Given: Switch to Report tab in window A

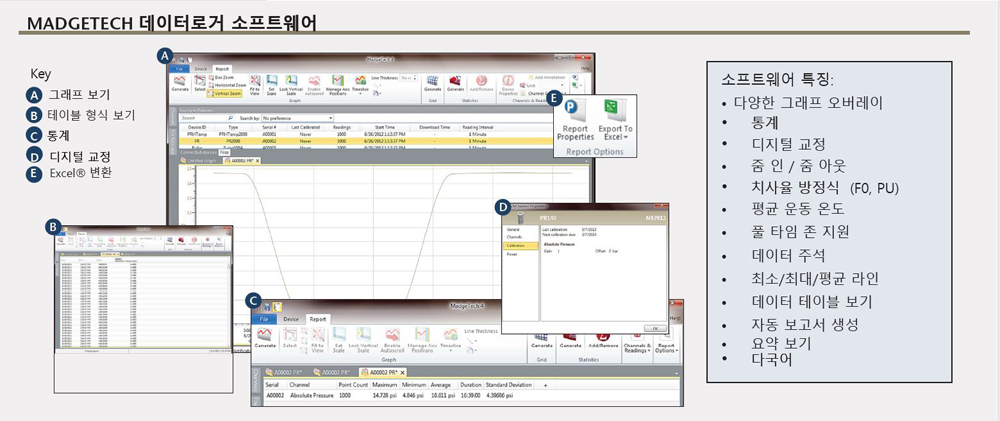Looking at the screenshot, I should click(x=222, y=68).
